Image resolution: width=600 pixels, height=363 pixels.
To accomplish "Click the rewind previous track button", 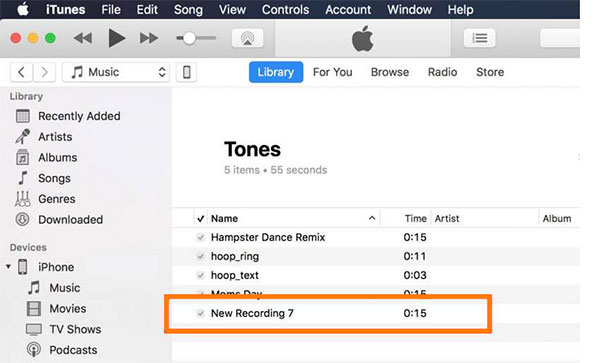I will (83, 38).
